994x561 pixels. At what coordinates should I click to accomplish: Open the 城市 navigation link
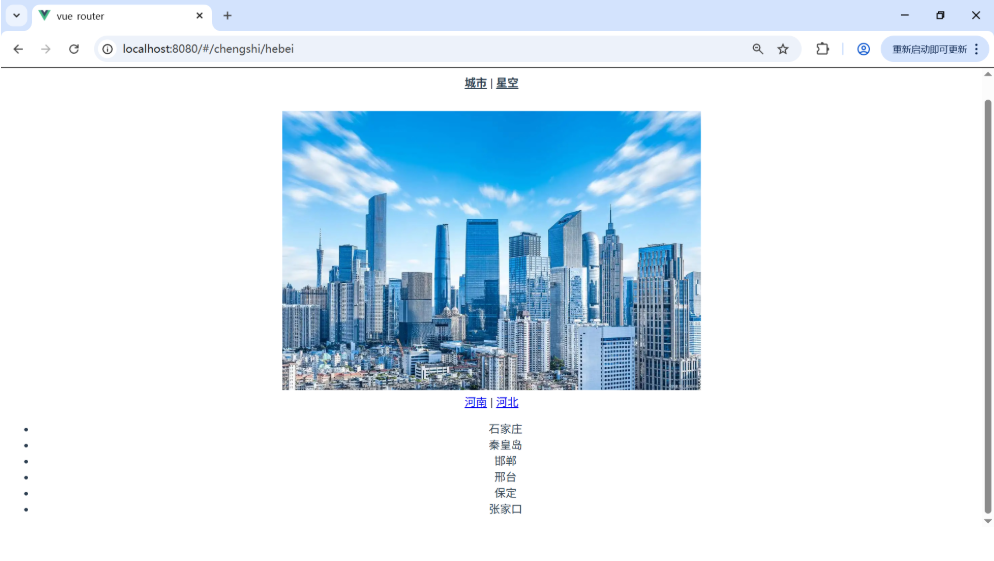[x=475, y=83]
